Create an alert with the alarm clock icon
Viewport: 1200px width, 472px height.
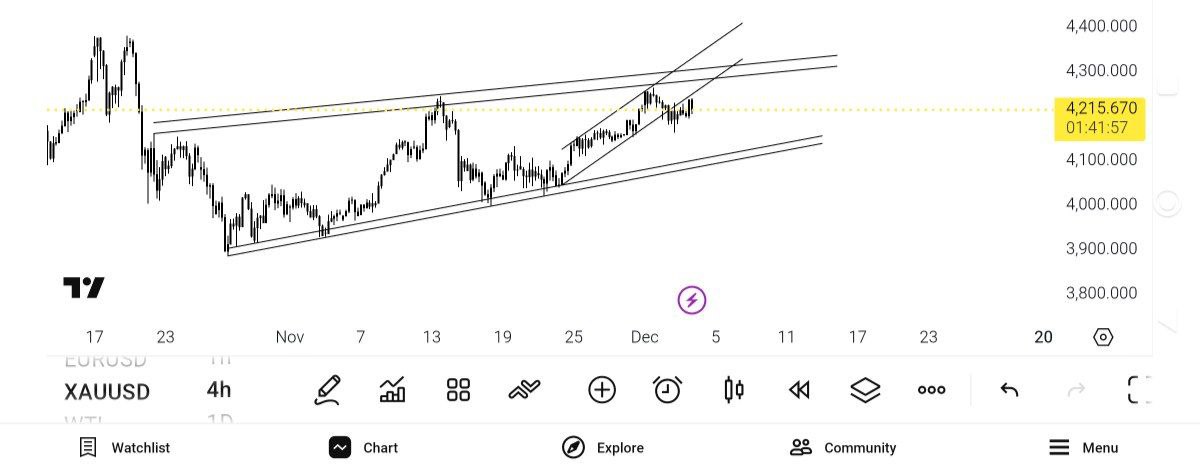coord(667,390)
